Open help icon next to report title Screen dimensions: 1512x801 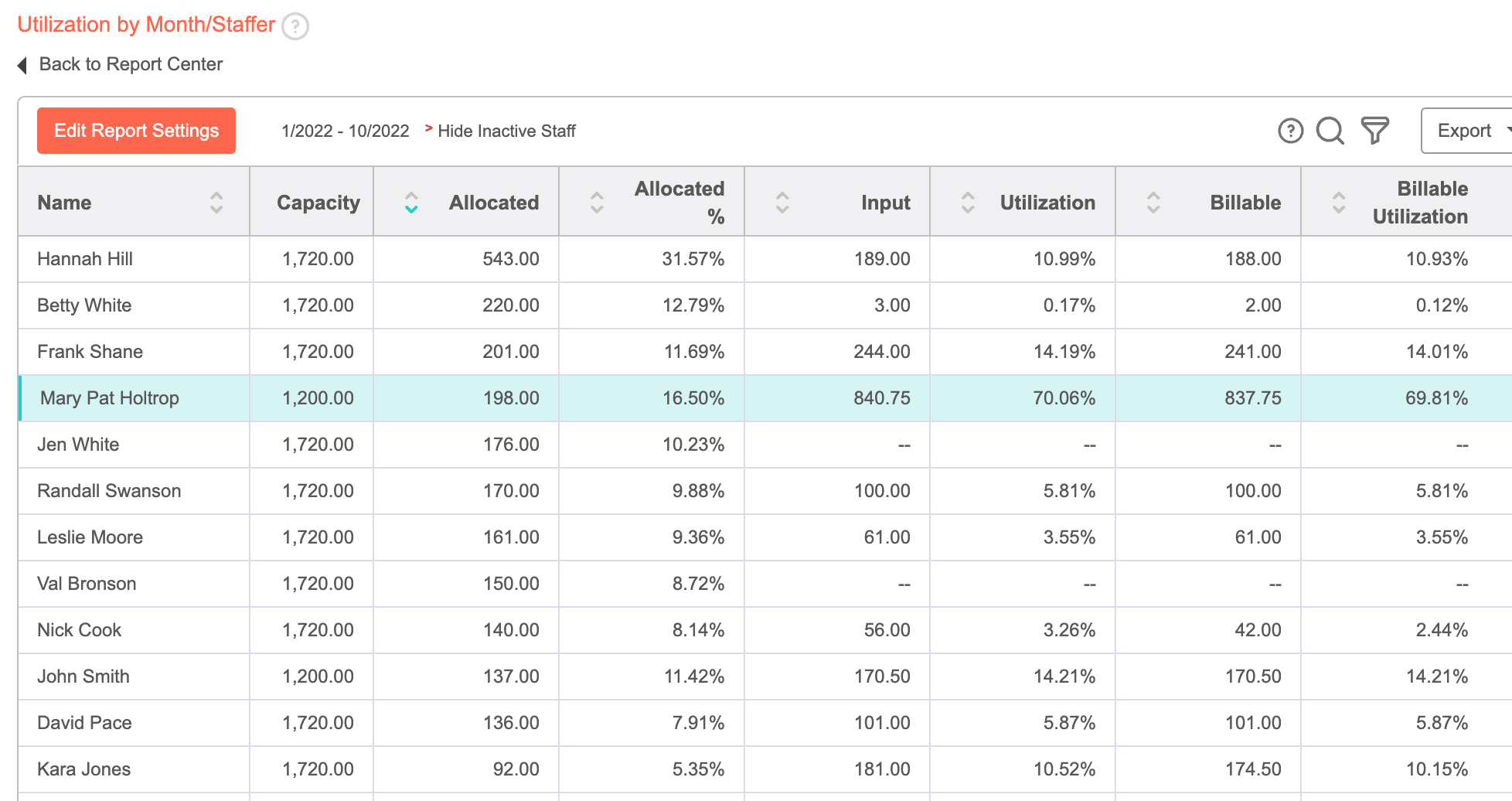click(295, 26)
